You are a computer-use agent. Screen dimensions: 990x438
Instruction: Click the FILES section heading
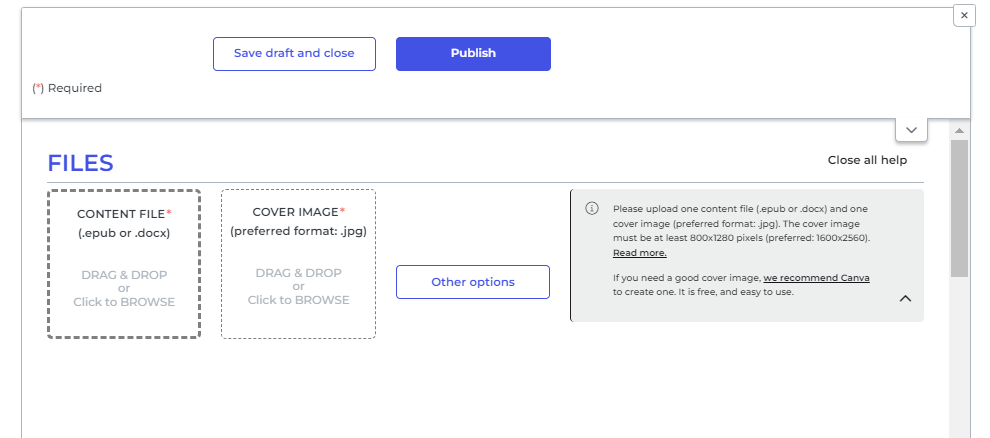tap(81, 163)
